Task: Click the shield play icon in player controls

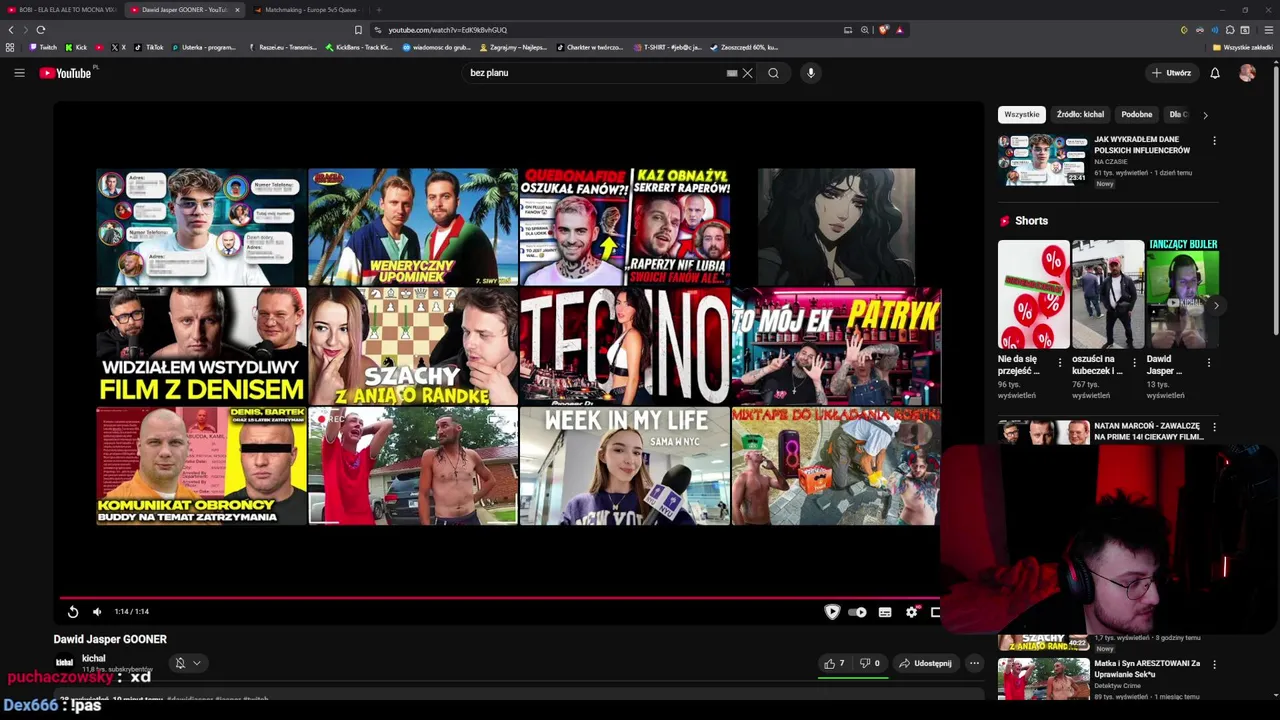Action: 832,612
